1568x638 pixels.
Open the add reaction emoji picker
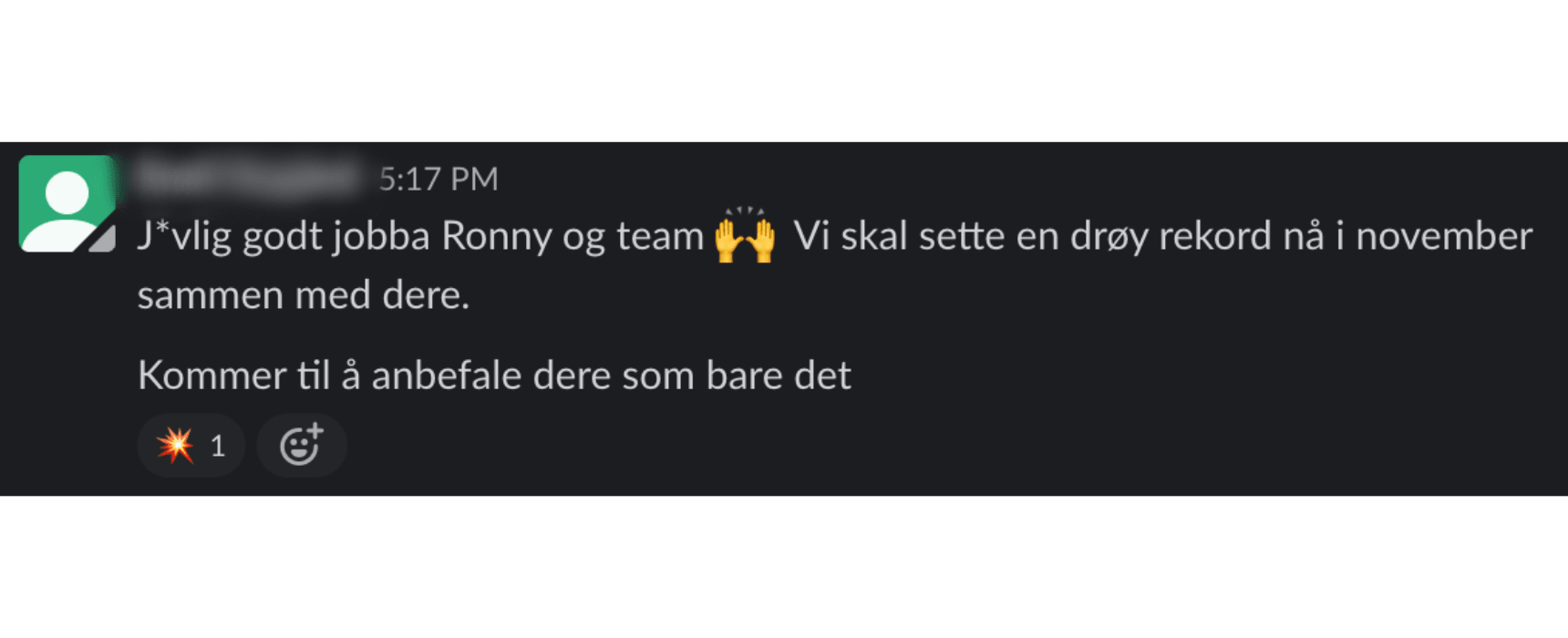(302, 446)
